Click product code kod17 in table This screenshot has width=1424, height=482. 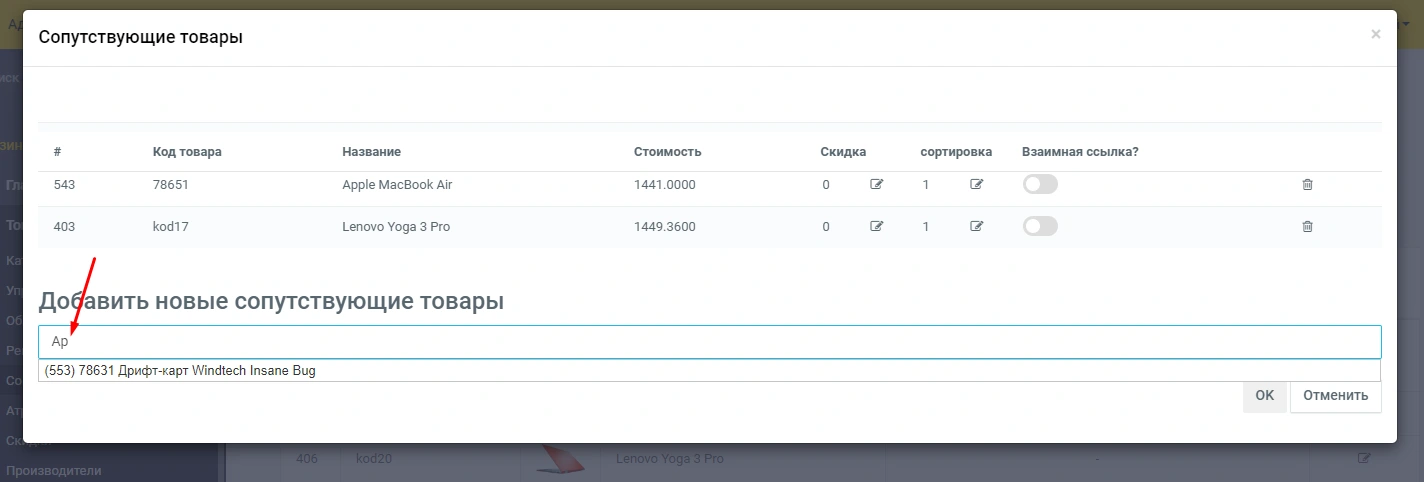tap(170, 227)
